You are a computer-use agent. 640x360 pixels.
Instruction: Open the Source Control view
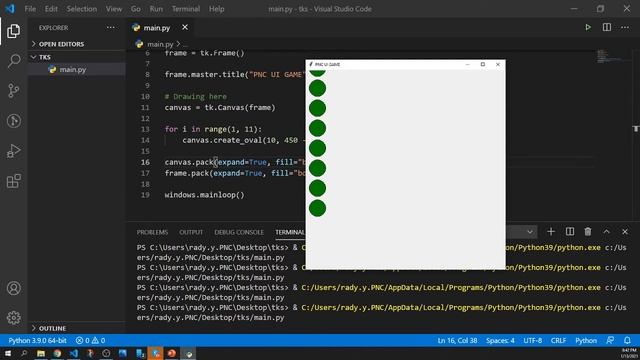[x=13, y=91]
